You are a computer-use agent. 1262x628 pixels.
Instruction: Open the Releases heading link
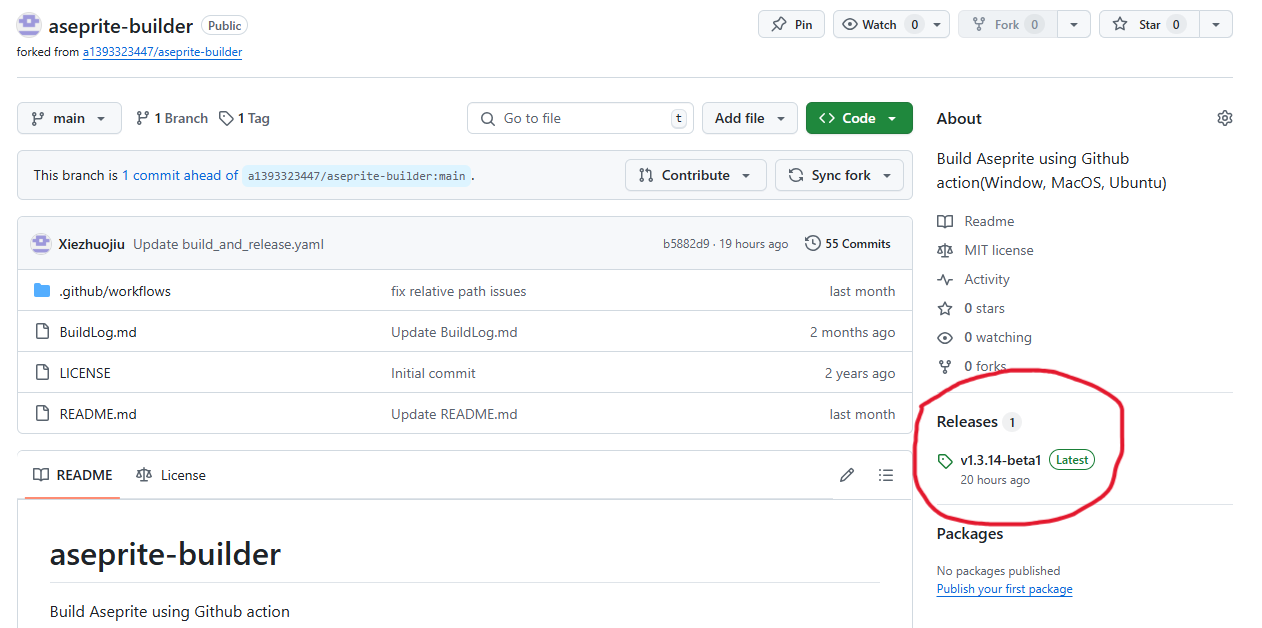(x=978, y=422)
